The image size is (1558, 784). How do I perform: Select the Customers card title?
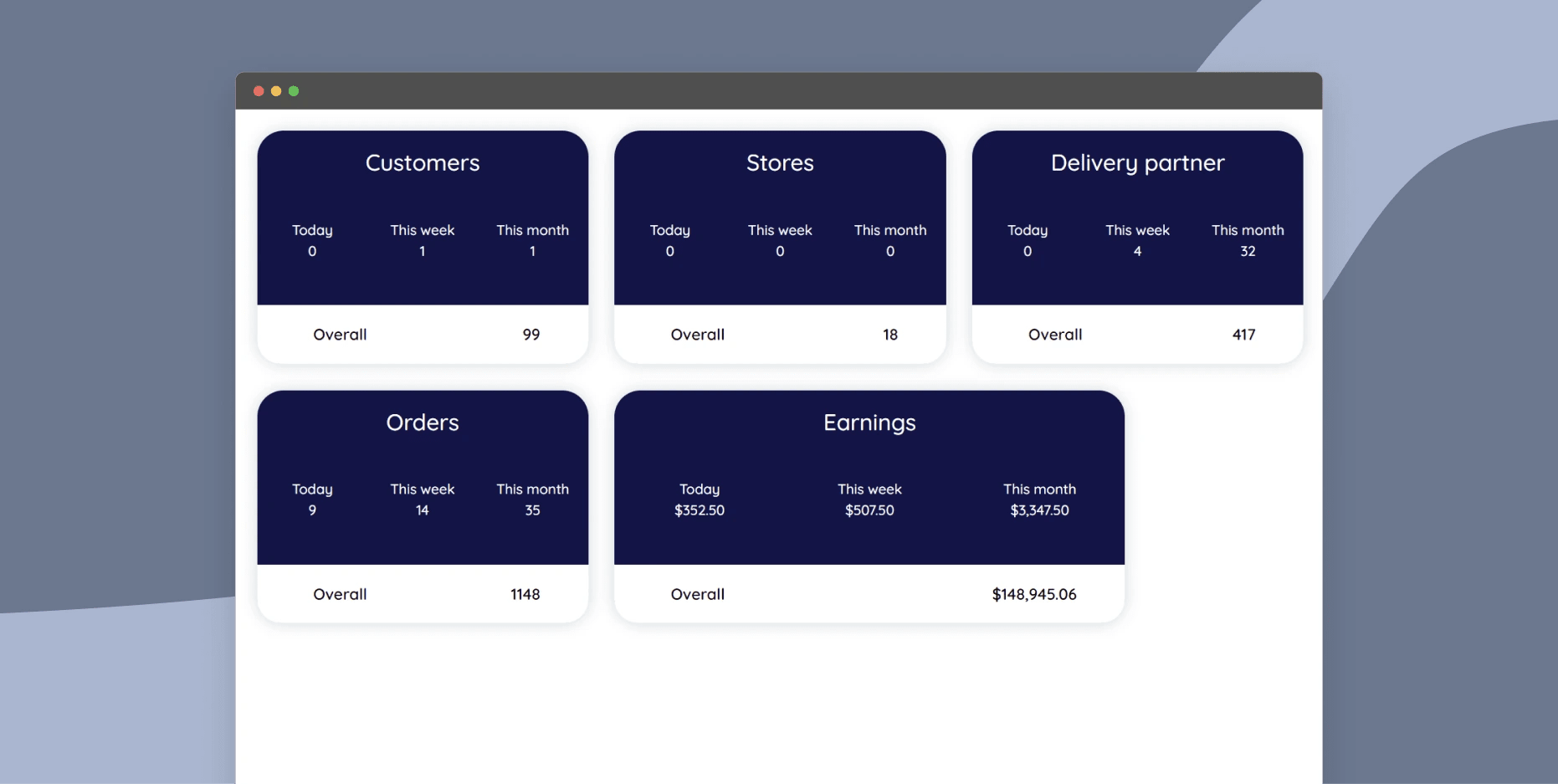point(423,162)
